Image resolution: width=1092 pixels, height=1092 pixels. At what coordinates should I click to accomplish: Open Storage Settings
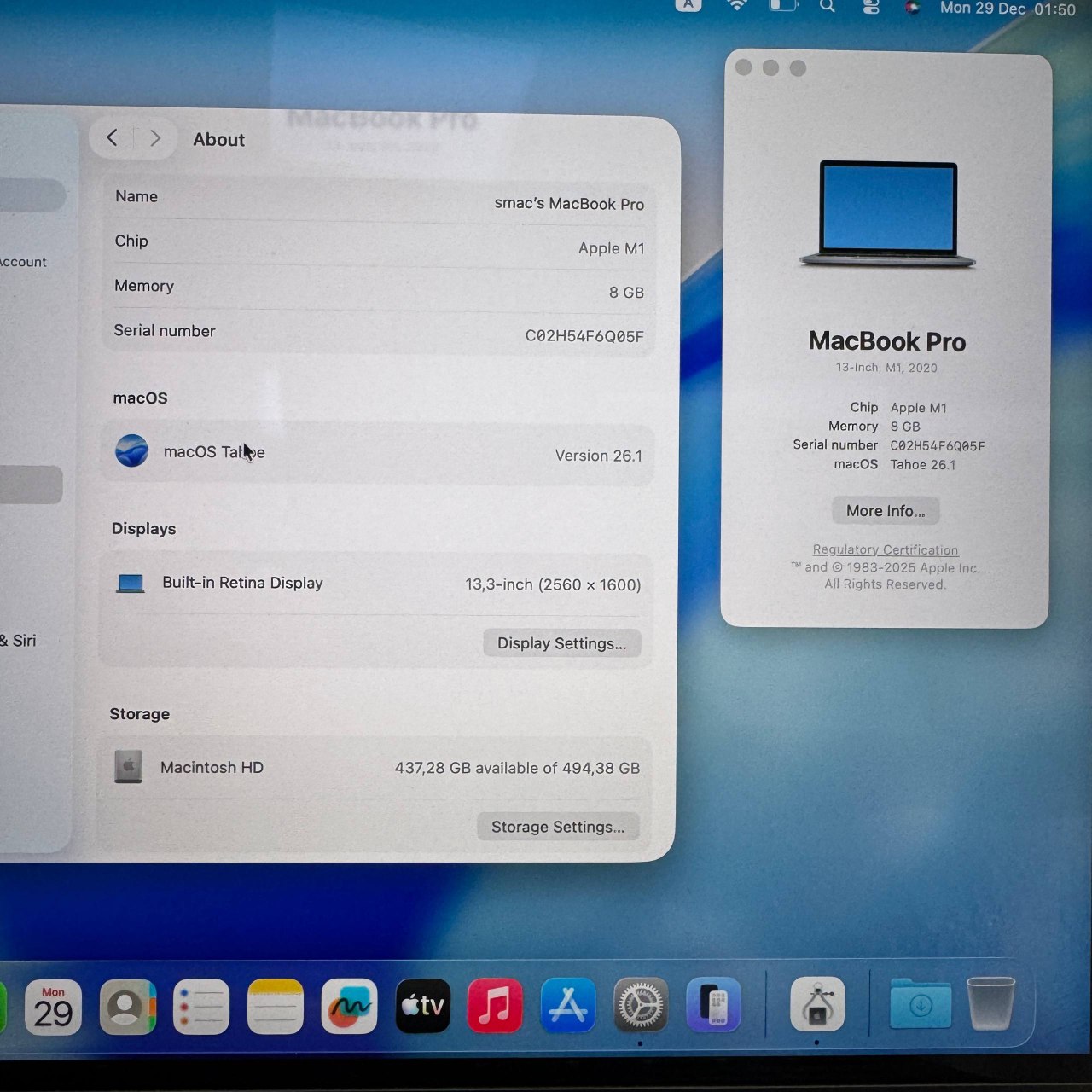pos(558,826)
